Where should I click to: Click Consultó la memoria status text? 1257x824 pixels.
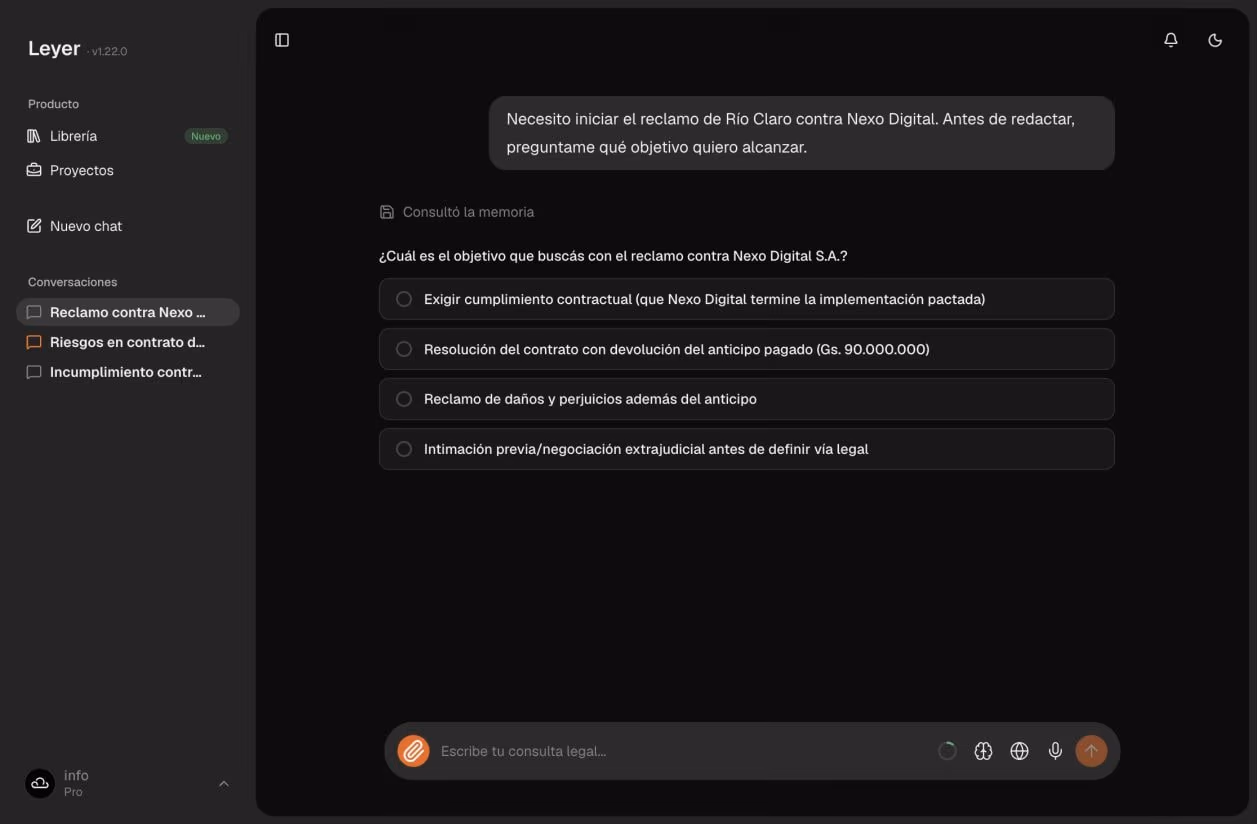click(x=468, y=212)
